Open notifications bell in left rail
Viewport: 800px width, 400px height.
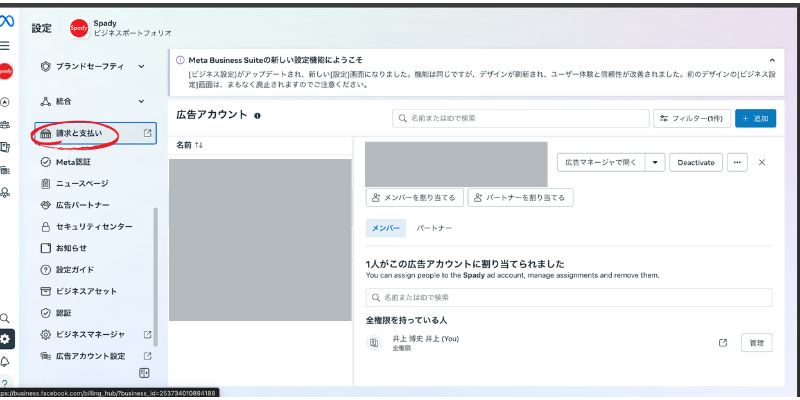(x=5, y=361)
